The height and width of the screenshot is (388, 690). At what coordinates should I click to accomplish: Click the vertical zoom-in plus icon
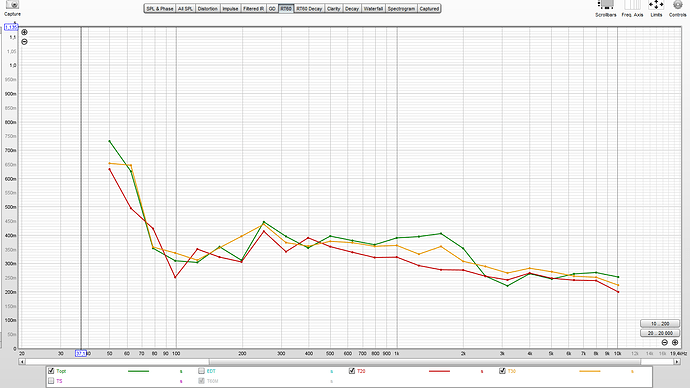coord(25,32)
